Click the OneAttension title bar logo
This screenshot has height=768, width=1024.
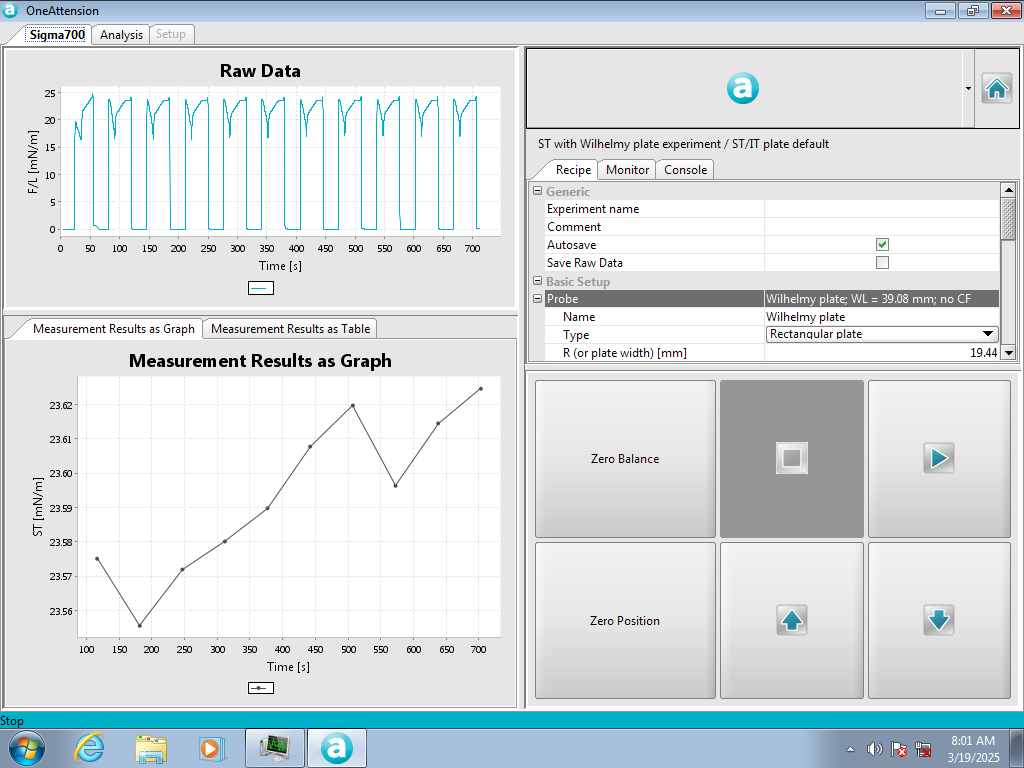[10, 10]
